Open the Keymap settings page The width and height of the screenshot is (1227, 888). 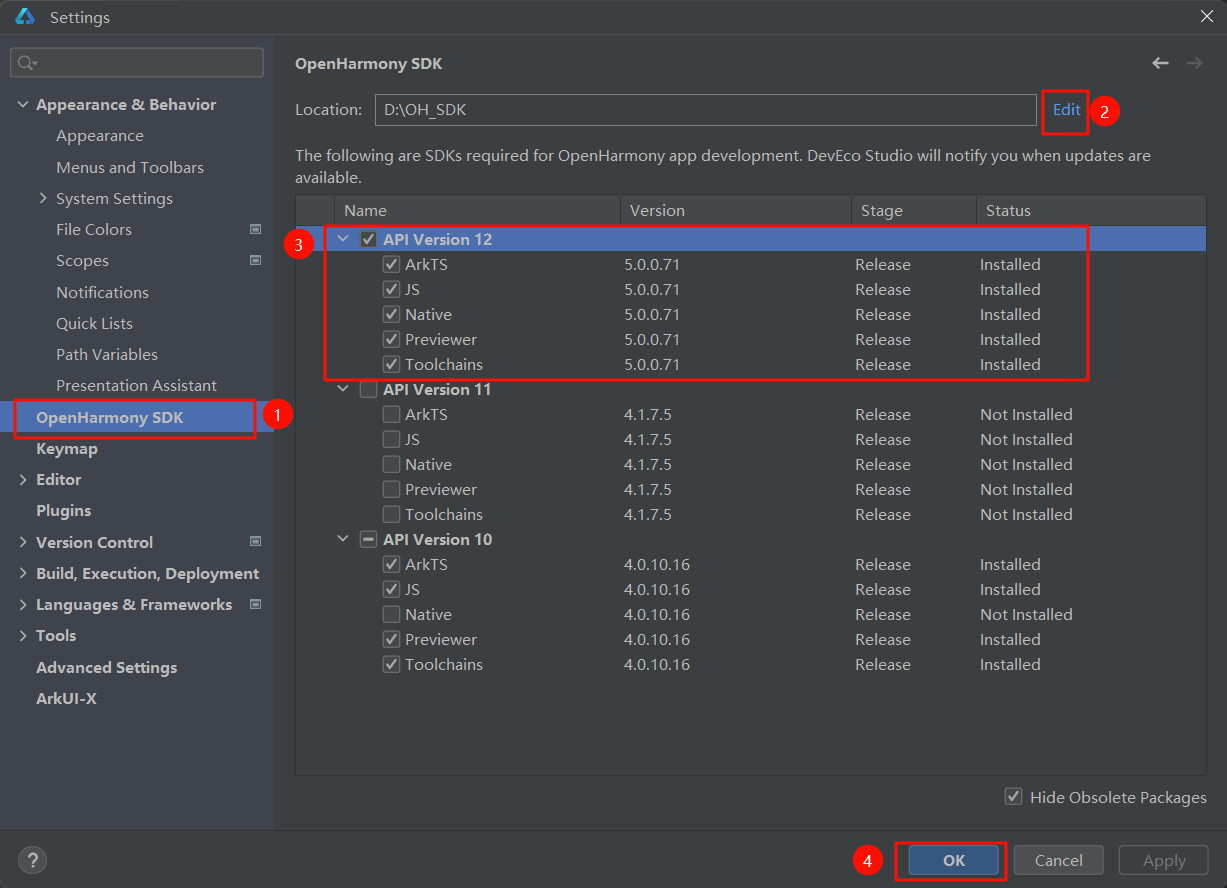(x=67, y=449)
